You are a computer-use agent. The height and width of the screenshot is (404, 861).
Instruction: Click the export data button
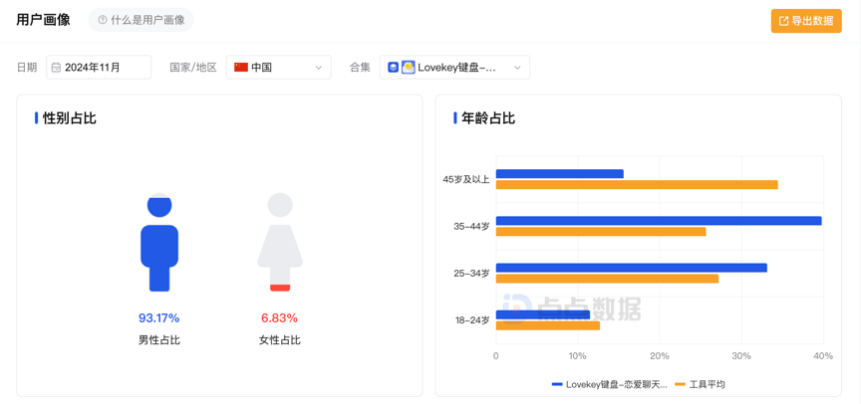click(805, 20)
